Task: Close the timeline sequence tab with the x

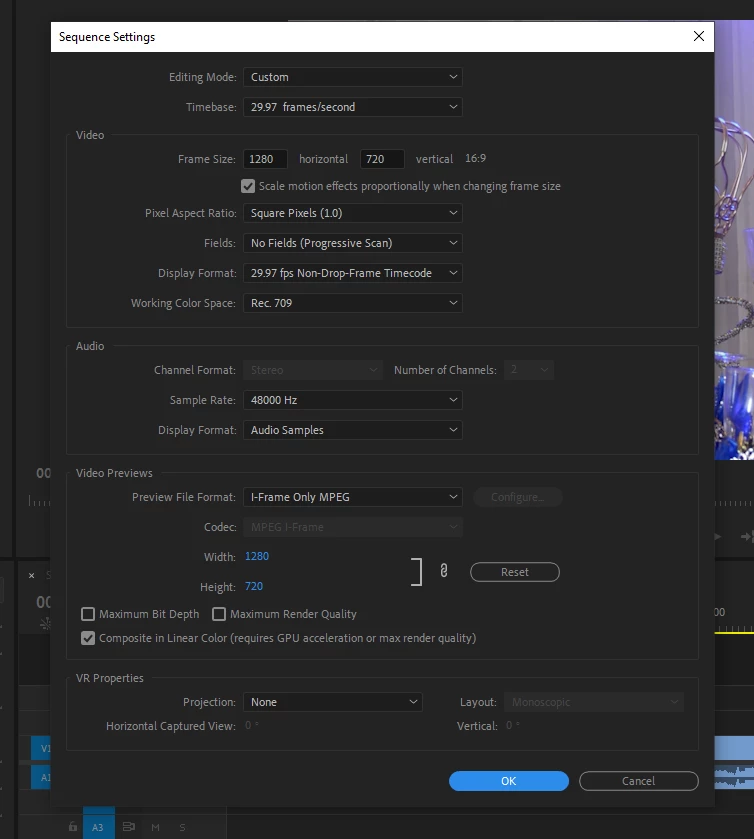Action: tap(32, 575)
